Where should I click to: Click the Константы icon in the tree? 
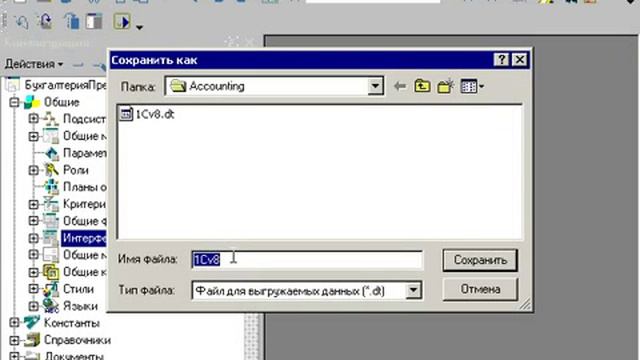[x=32, y=323]
